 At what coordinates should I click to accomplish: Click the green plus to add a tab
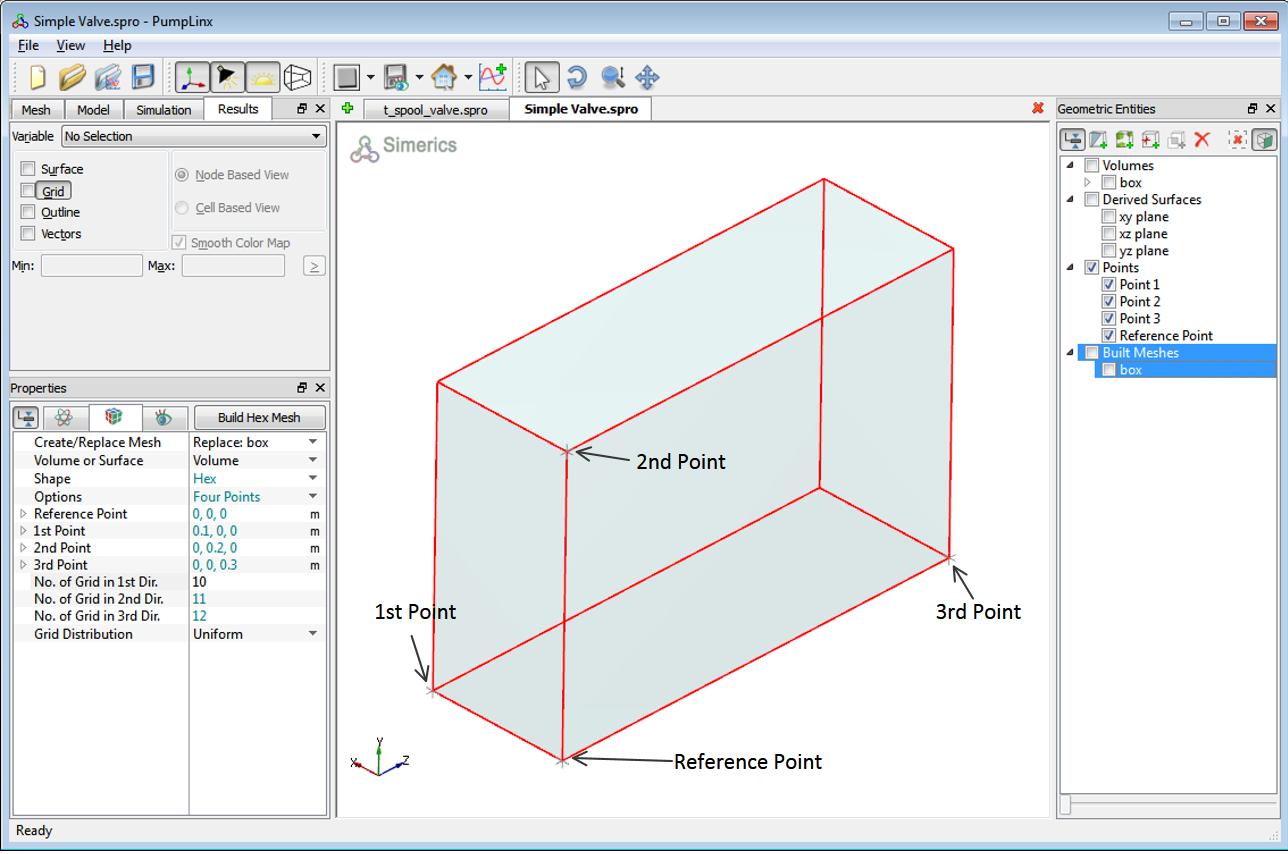coord(347,109)
